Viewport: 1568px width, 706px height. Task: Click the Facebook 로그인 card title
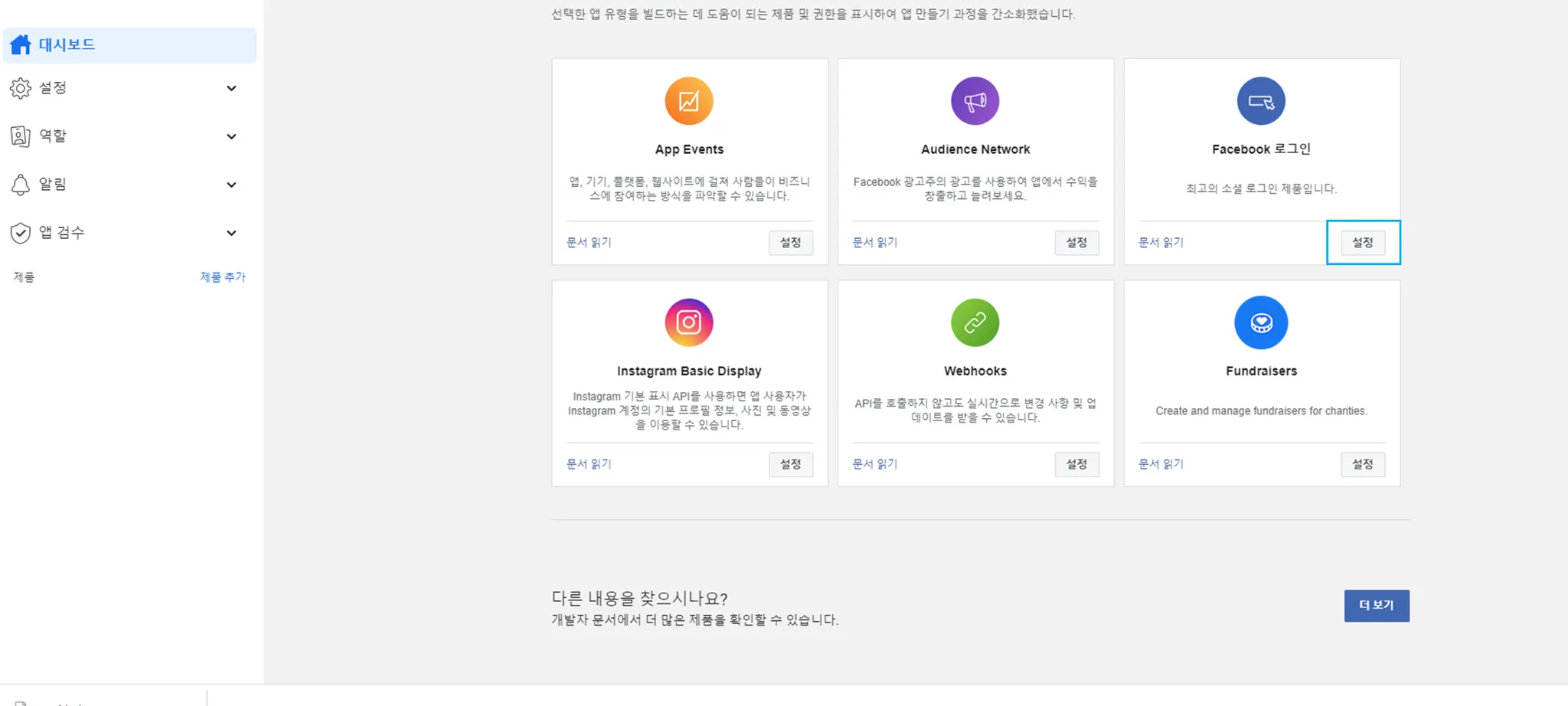1261,149
